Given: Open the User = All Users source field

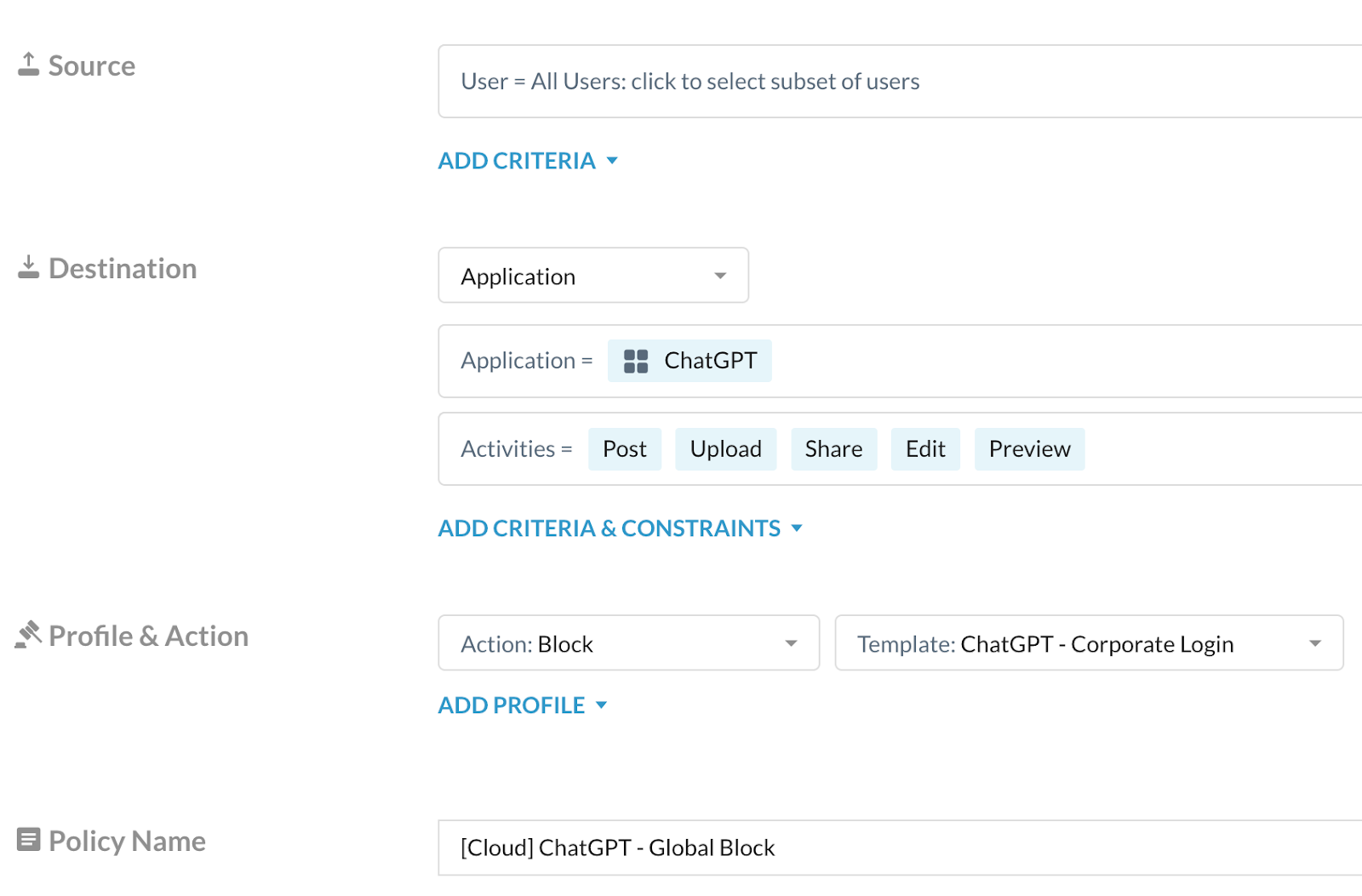Looking at the screenshot, I should (x=900, y=82).
